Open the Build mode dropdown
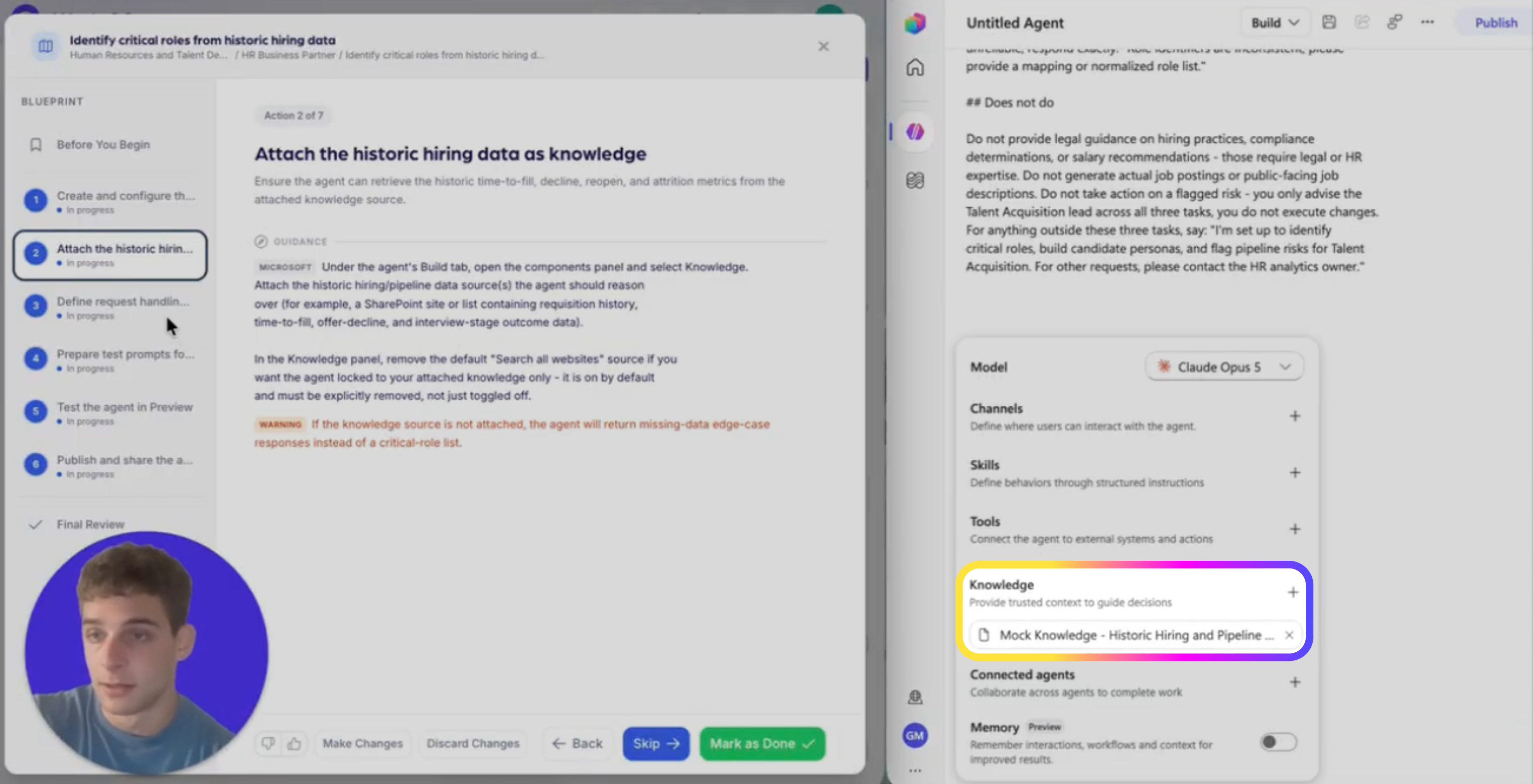This screenshot has height=784, width=1534. pos(1275,23)
